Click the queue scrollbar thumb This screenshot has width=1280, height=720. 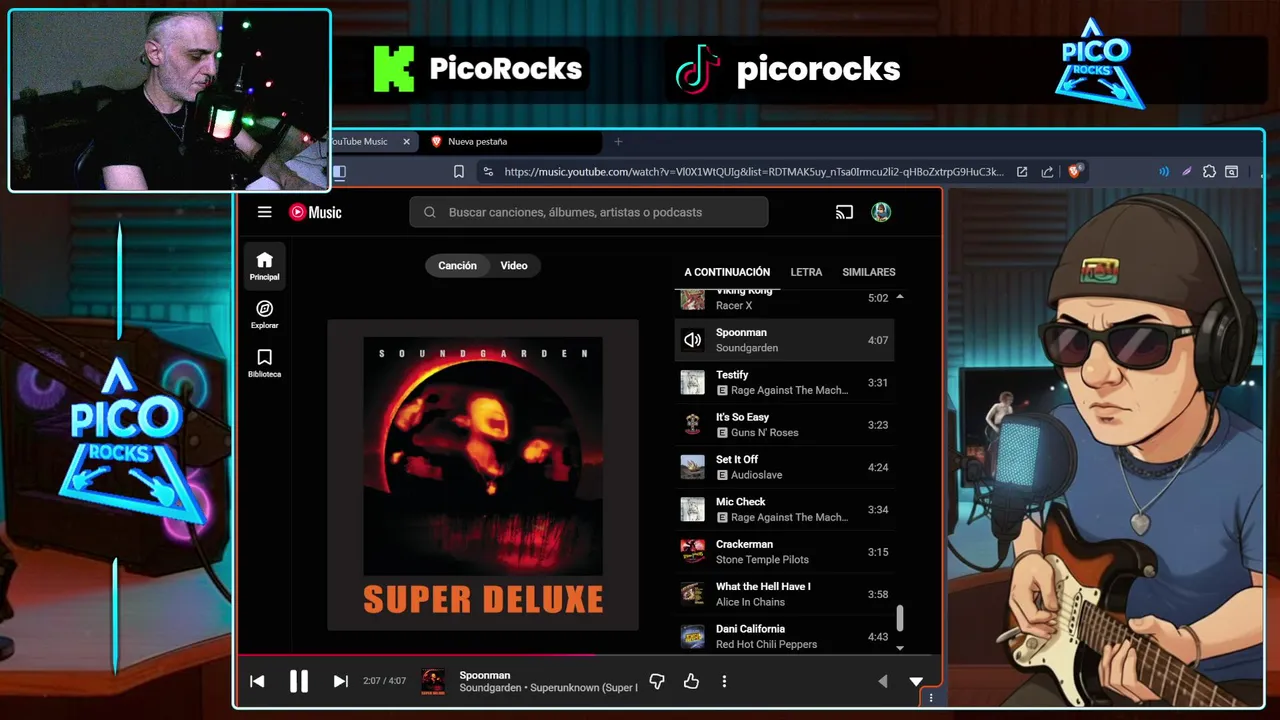click(899, 618)
